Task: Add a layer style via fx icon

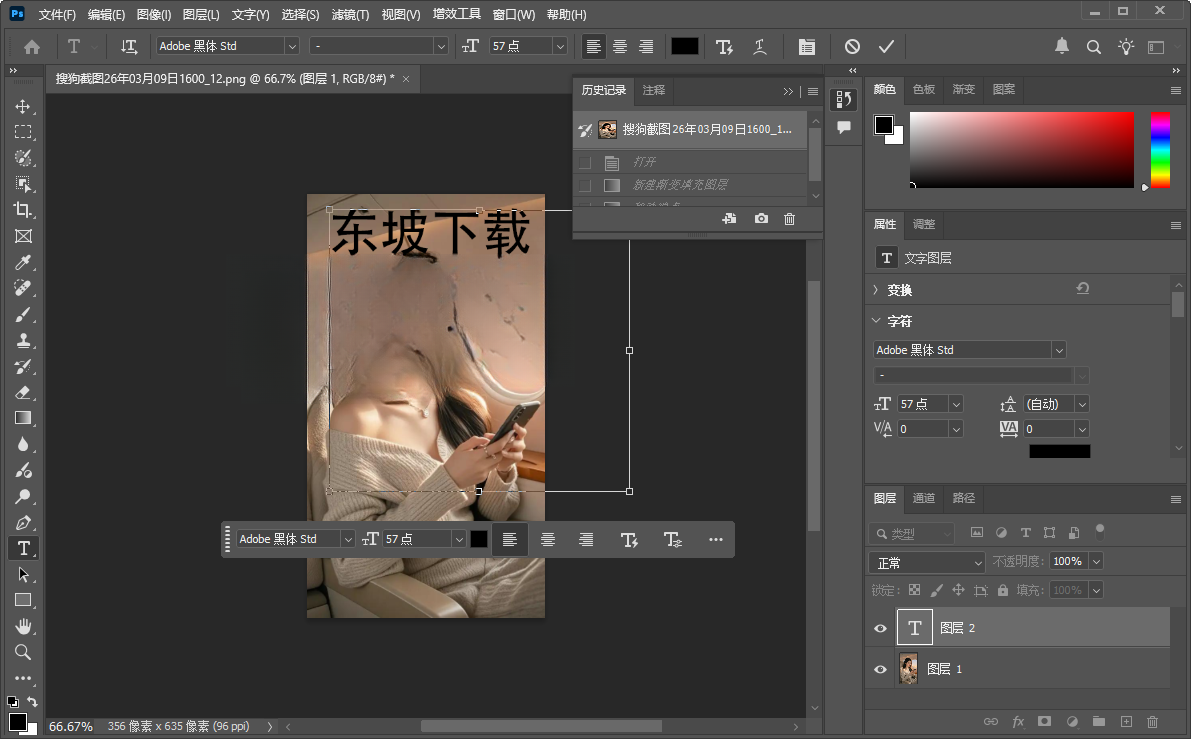Action: (1018, 722)
